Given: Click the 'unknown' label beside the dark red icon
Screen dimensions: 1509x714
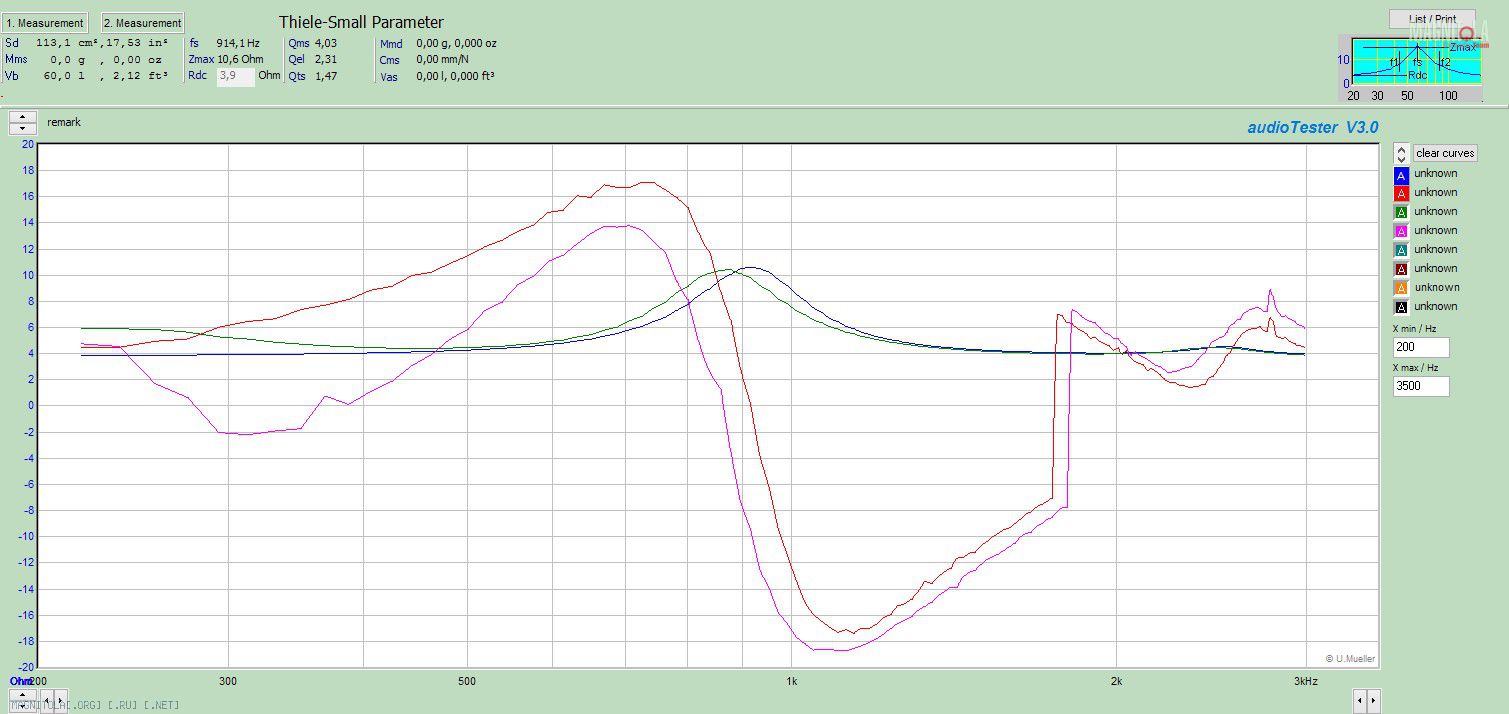Looking at the screenshot, I should [1436, 269].
